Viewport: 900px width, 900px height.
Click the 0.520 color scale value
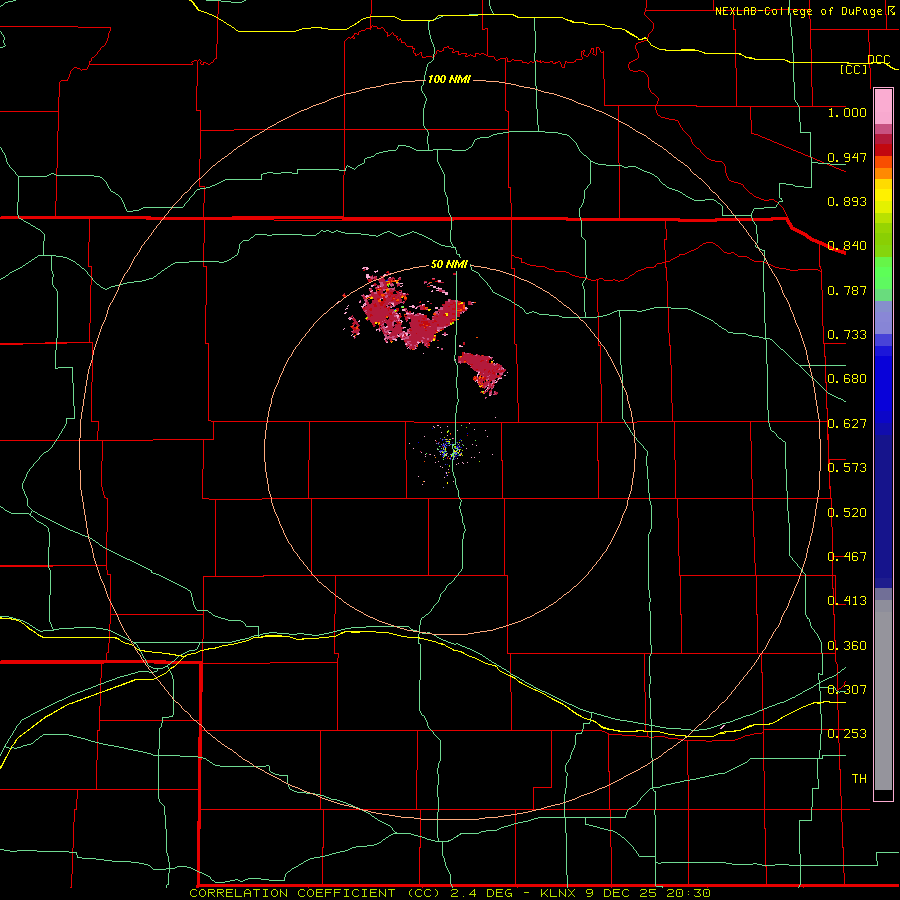point(847,513)
